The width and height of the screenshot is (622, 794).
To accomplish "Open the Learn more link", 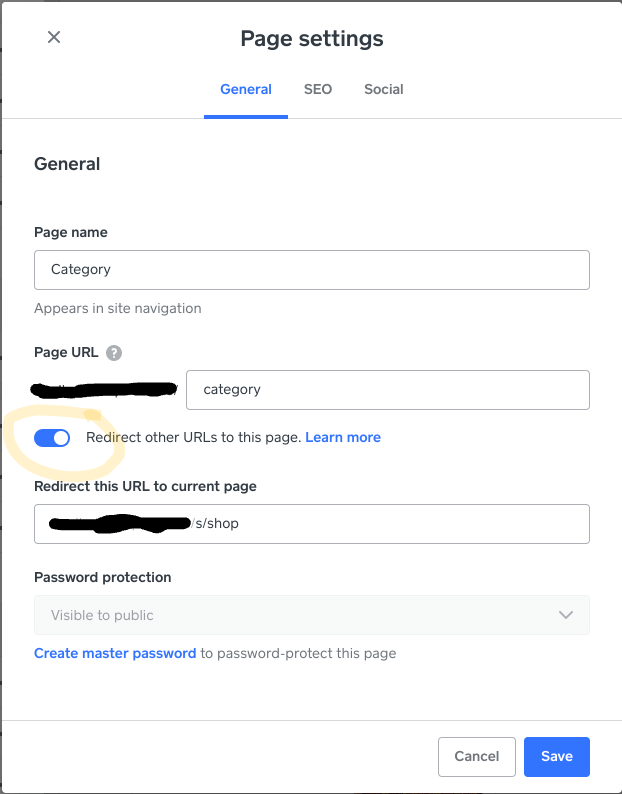I will [x=343, y=437].
